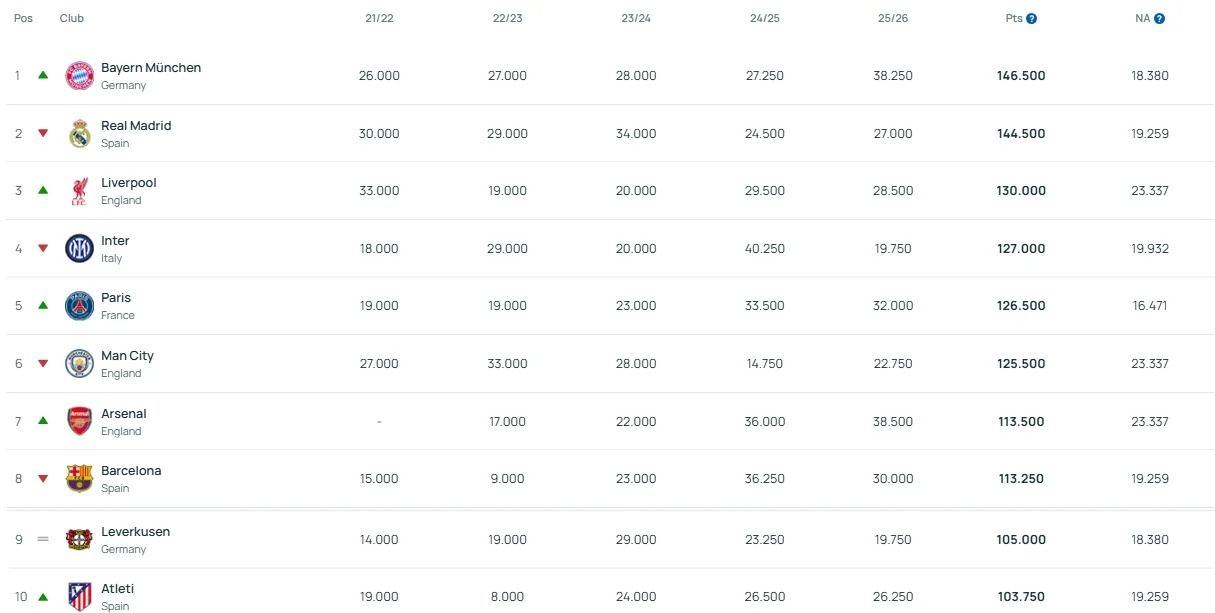
Task: Click the Real Madrid club crest
Action: (x=79, y=134)
